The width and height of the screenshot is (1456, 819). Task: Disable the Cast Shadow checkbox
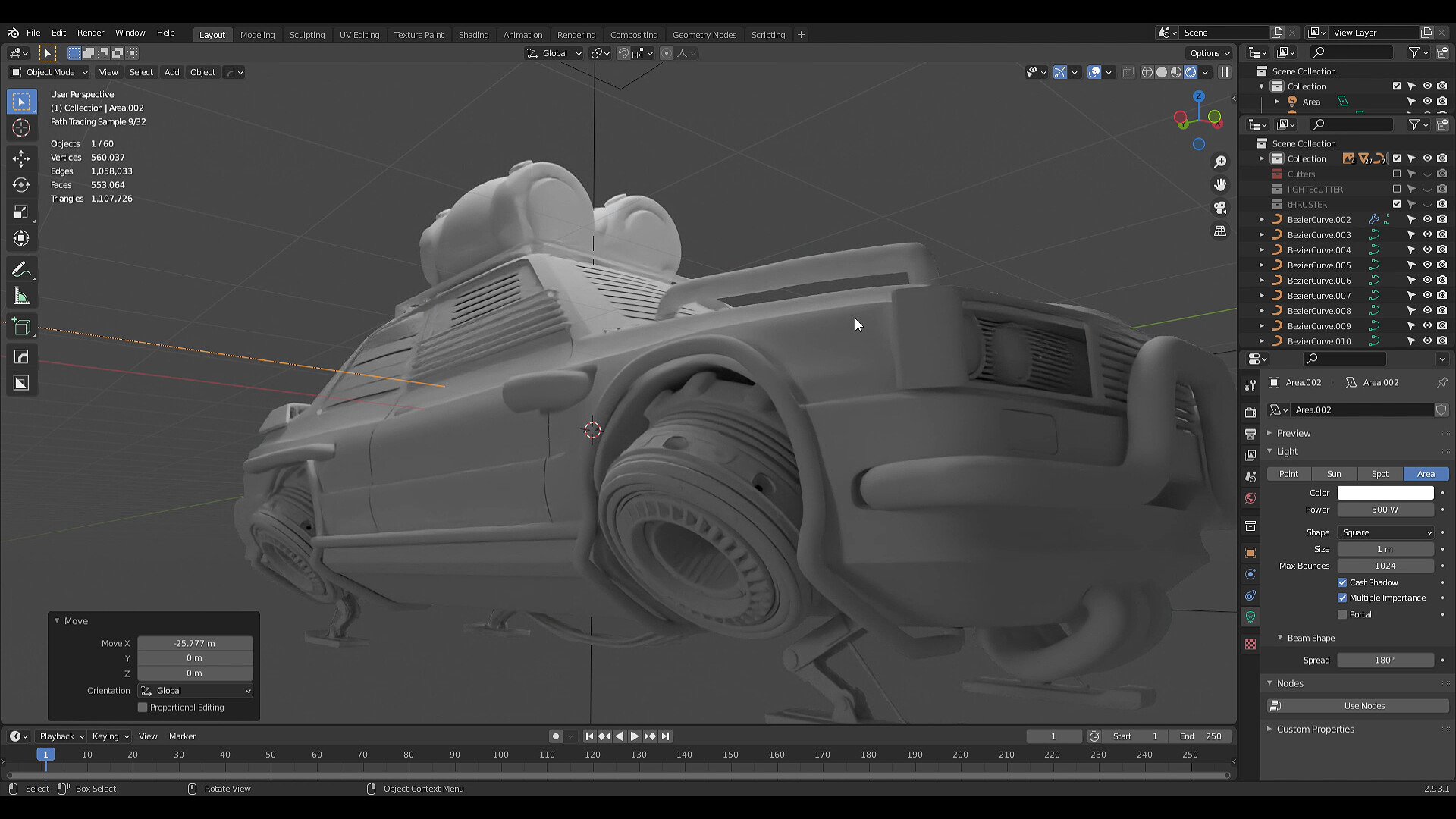point(1342,582)
